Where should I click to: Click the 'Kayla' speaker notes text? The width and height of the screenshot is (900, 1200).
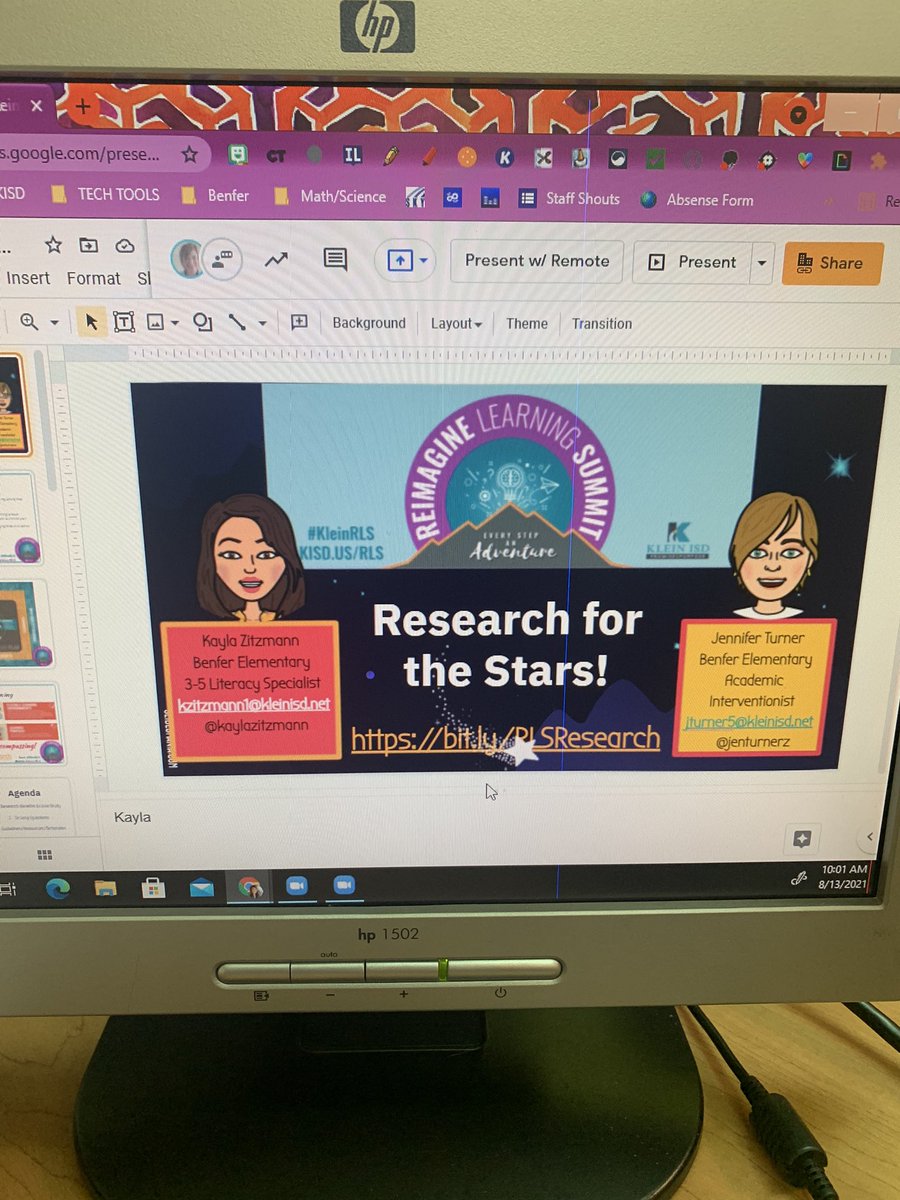[x=133, y=817]
